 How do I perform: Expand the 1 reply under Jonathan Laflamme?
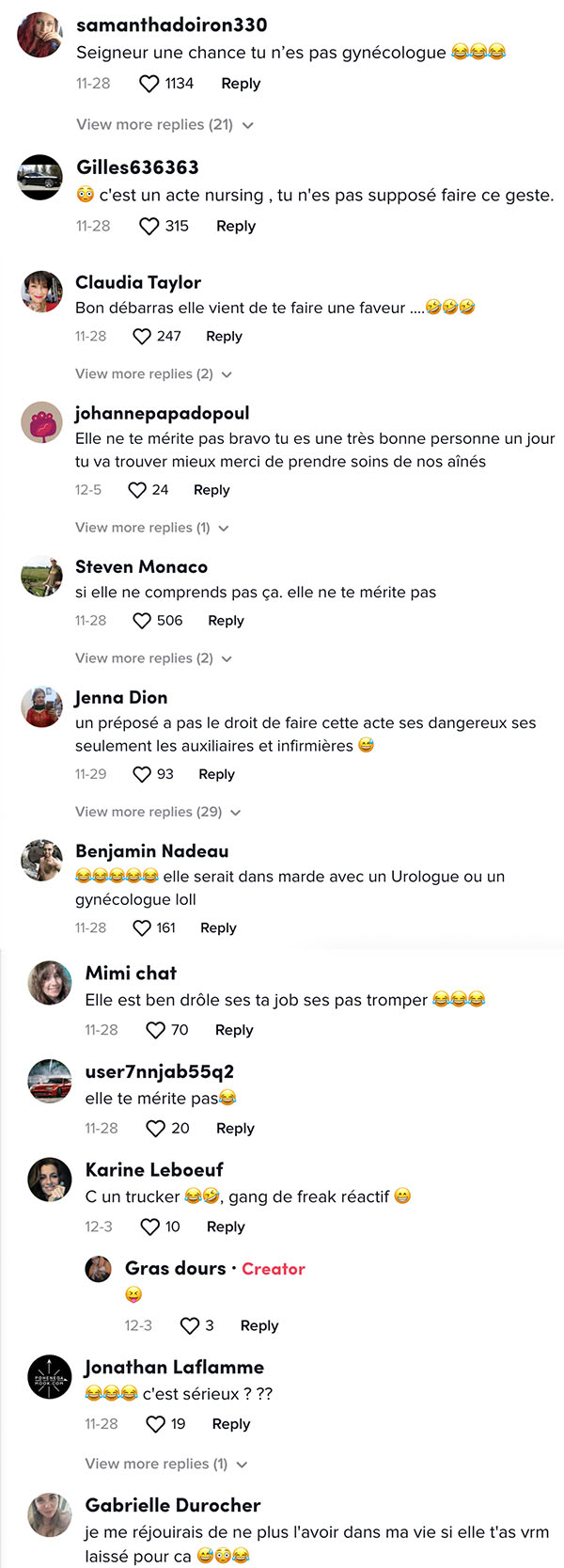166,1465
